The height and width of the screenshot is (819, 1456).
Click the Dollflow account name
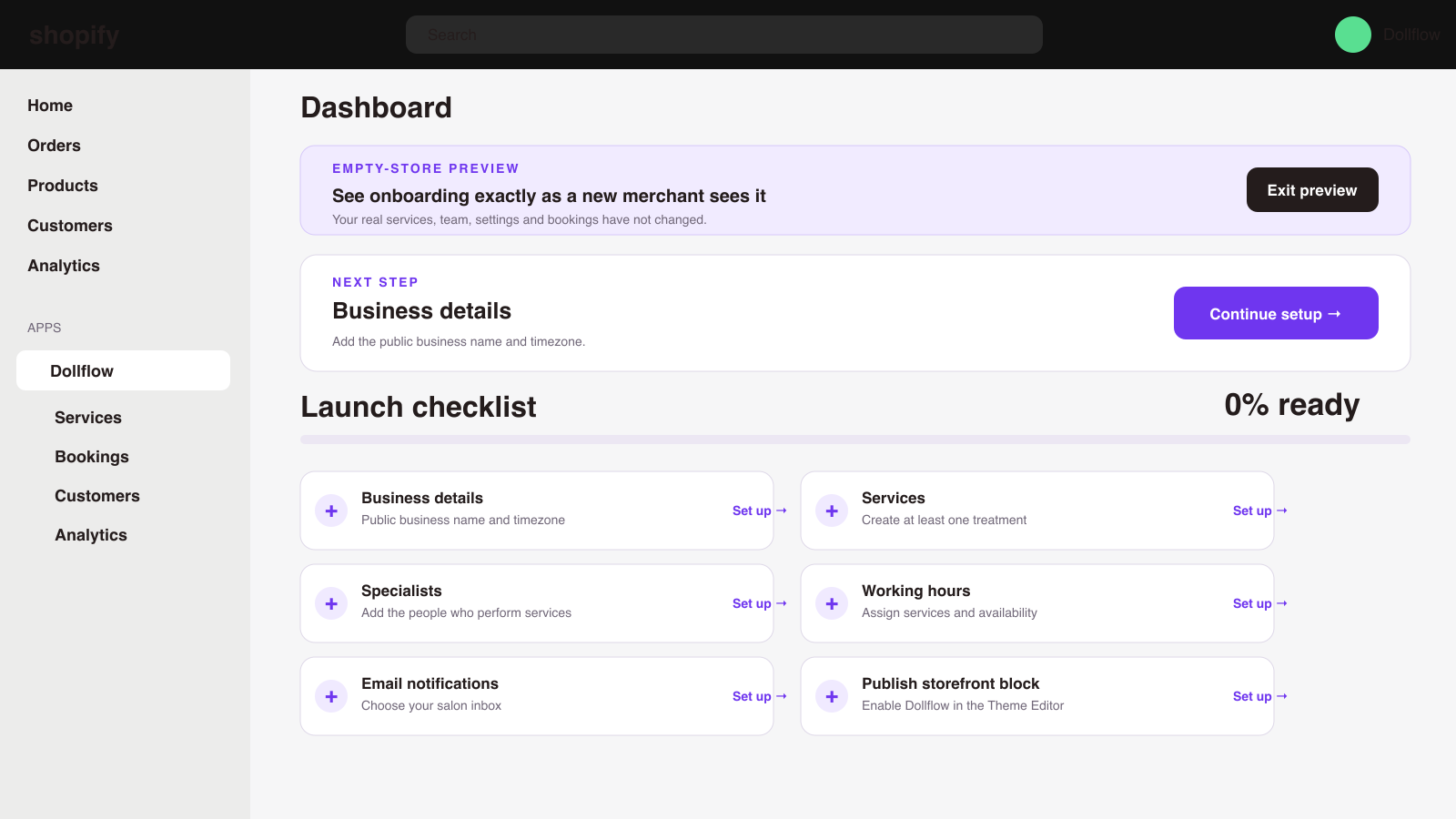coord(1411,35)
